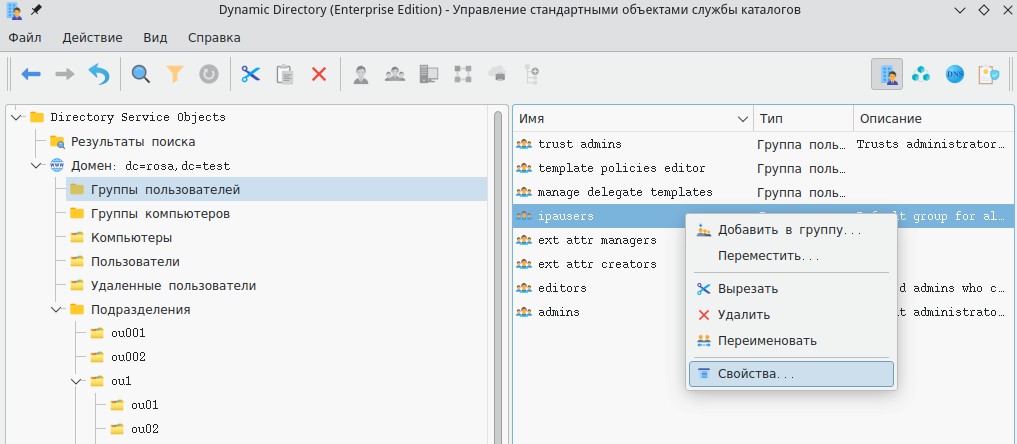Image resolution: width=1017 pixels, height=444 pixels.
Task: Click the red X delete toolbar icon
Action: [x=319, y=74]
